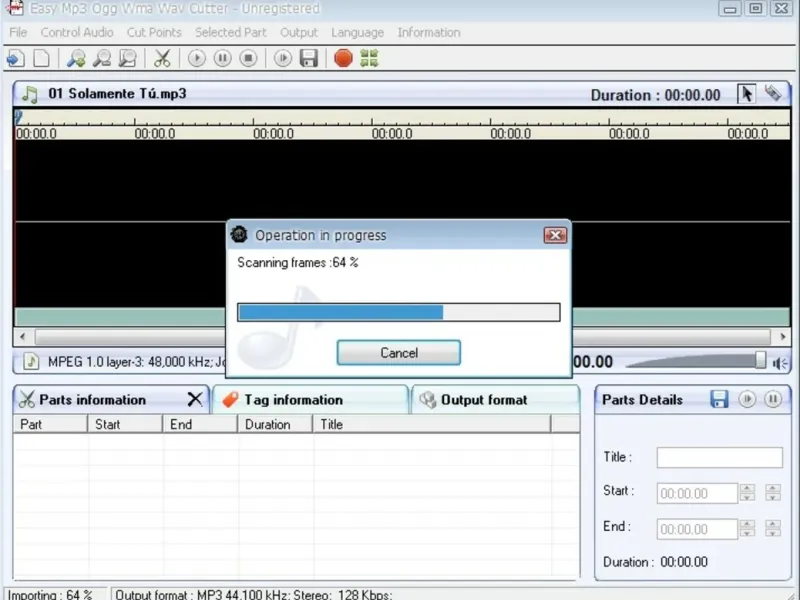Image resolution: width=800 pixels, height=600 pixels.
Task: Click the End time field
Action: pos(697,529)
